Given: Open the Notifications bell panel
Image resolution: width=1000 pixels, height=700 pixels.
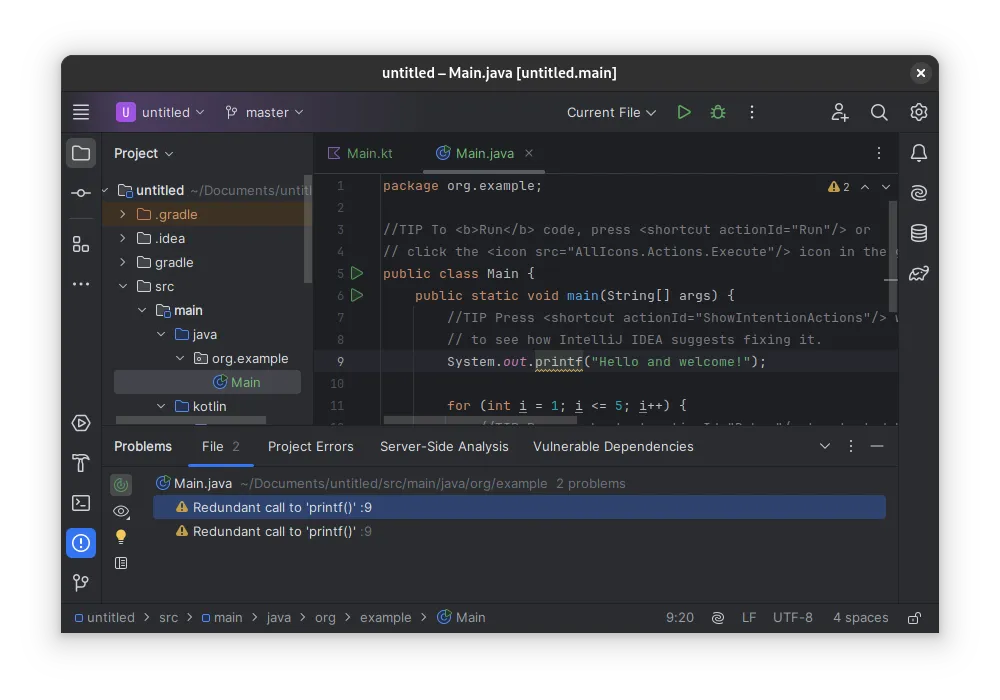Looking at the screenshot, I should [x=918, y=153].
